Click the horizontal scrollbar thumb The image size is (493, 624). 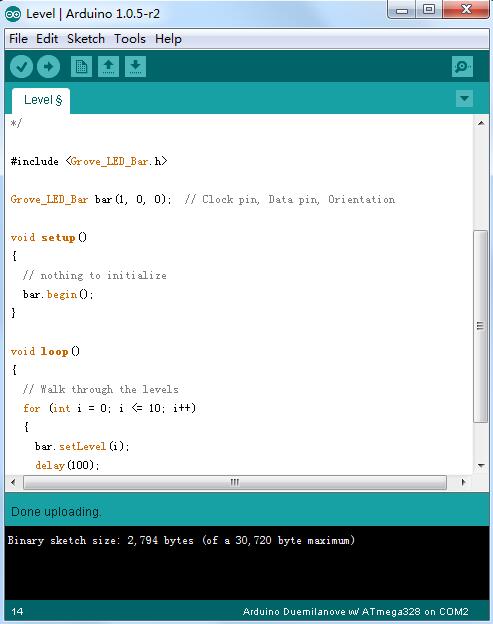(235, 482)
